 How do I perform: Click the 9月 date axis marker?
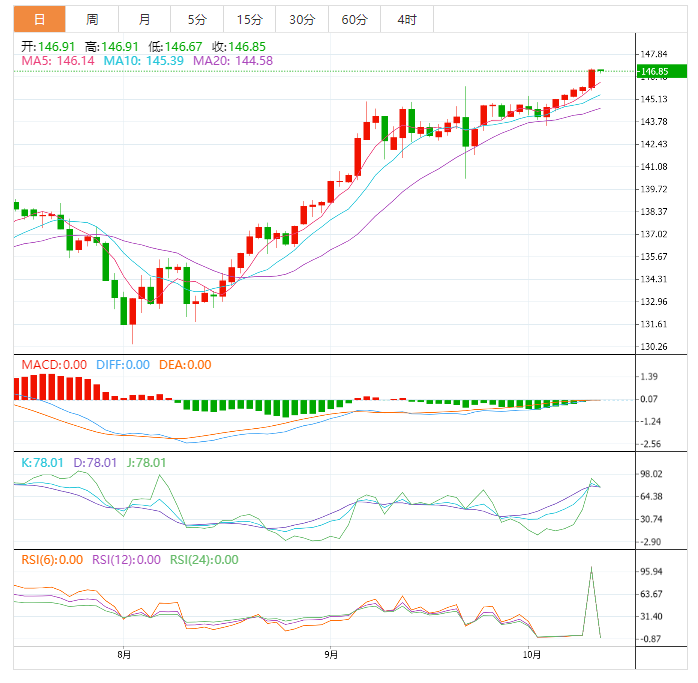pos(331,655)
